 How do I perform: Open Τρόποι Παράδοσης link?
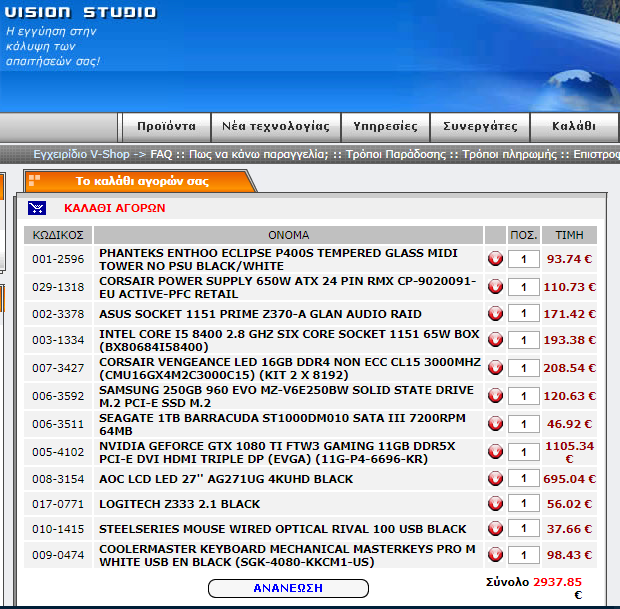396,154
